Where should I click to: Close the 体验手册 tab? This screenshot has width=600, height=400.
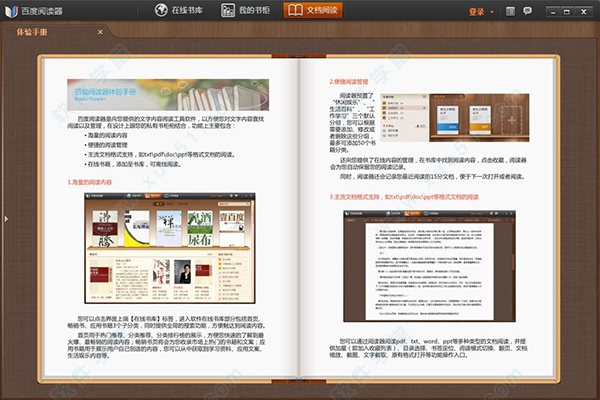click(x=100, y=32)
